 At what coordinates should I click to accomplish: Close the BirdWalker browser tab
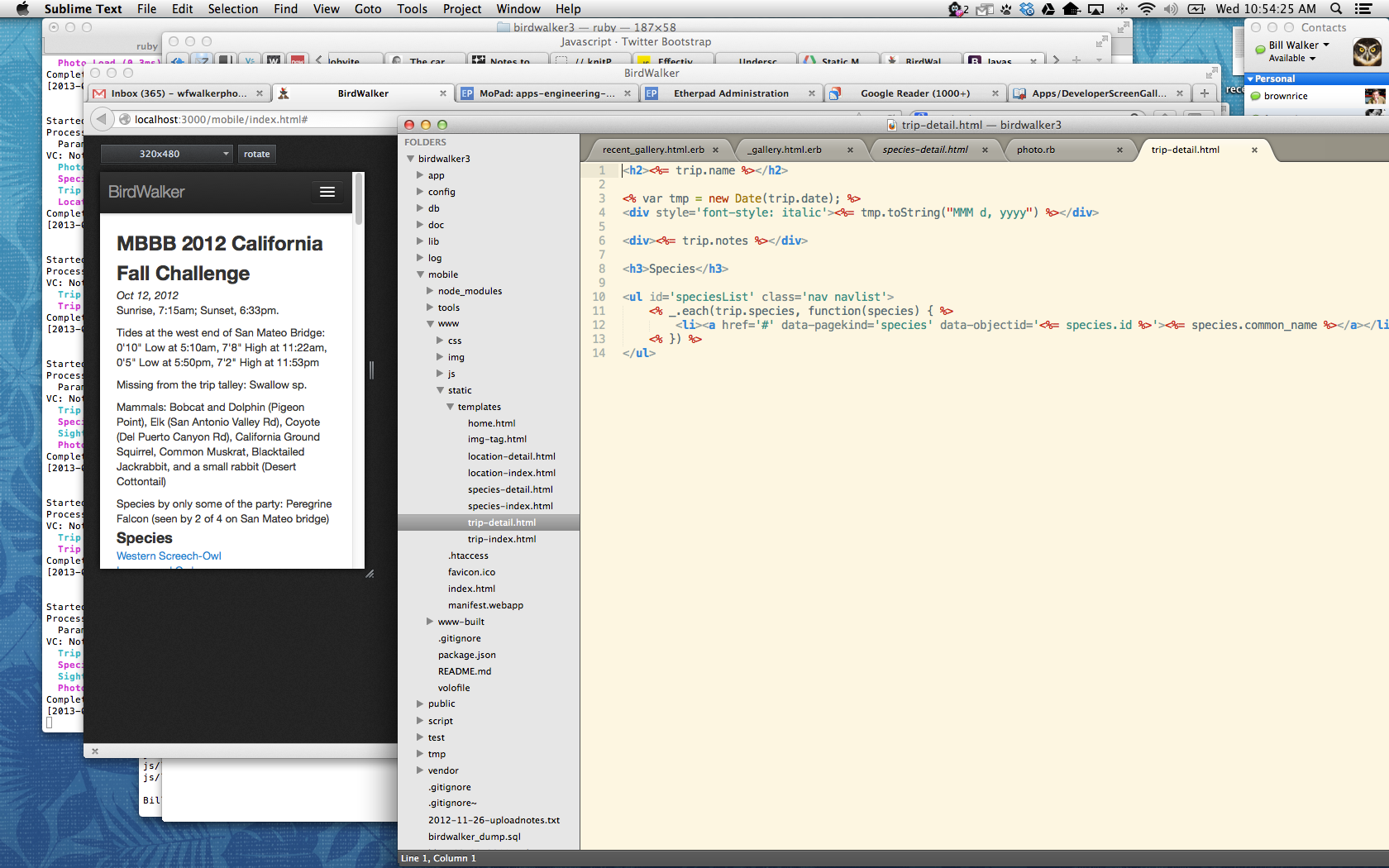443,93
